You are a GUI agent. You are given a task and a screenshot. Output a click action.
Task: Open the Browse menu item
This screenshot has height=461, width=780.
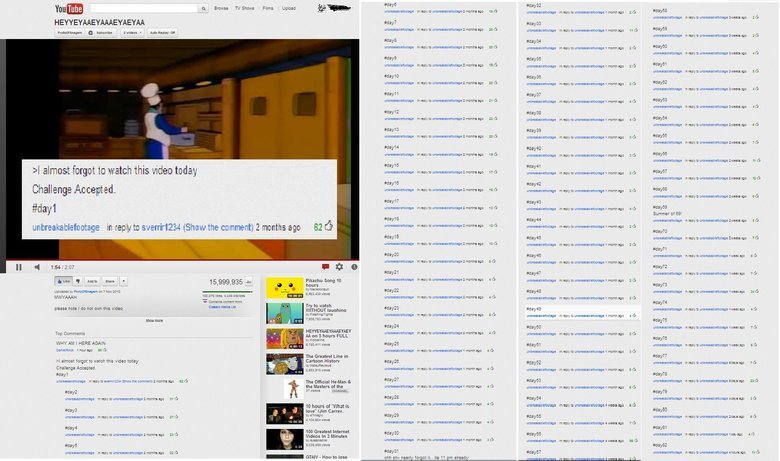pos(221,8)
